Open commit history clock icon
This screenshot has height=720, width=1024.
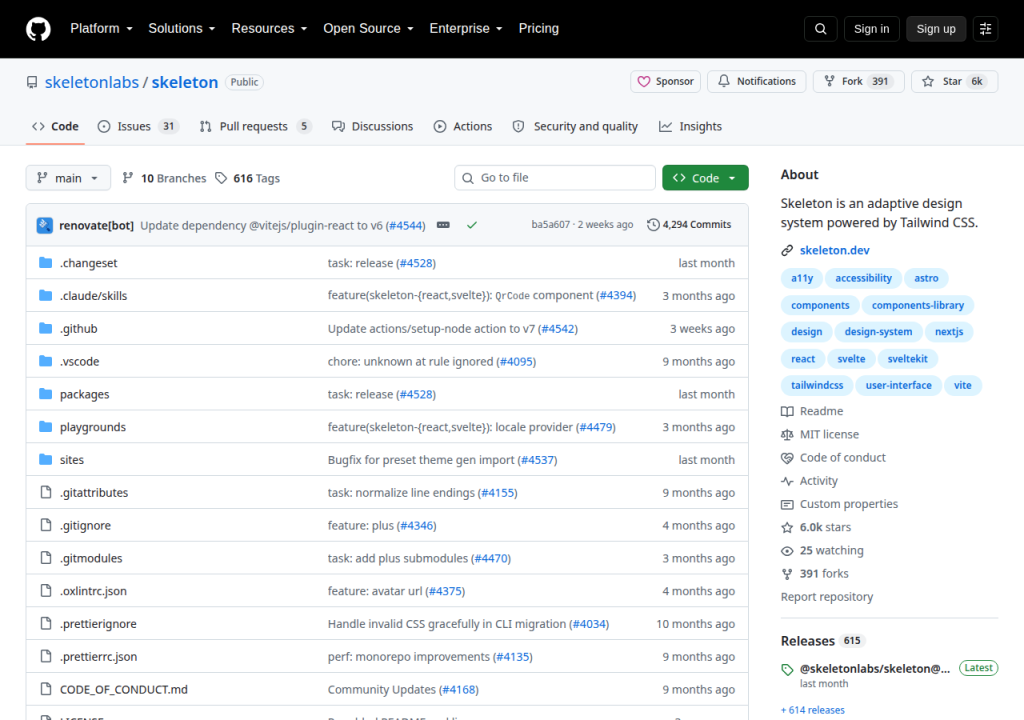click(653, 225)
